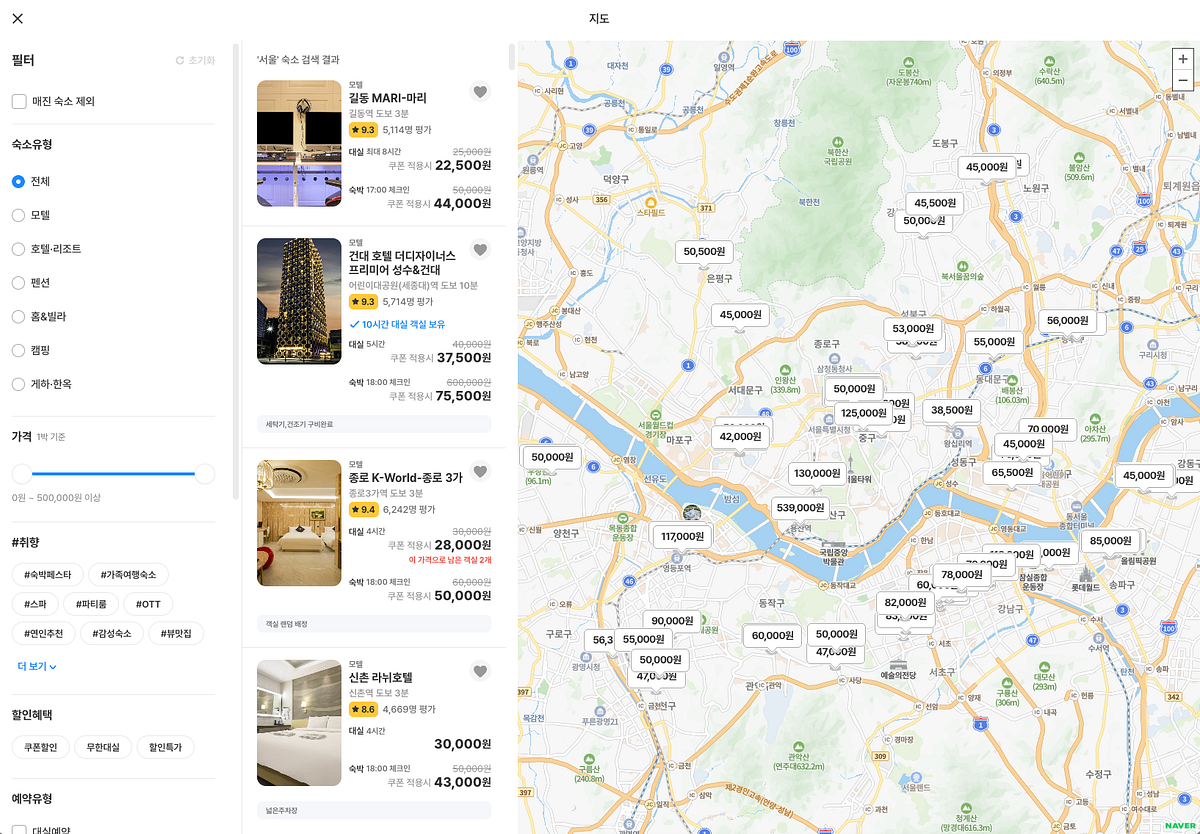Apply the 쿠폰할인 discount filter
The width and height of the screenshot is (1200, 834).
click(41, 747)
